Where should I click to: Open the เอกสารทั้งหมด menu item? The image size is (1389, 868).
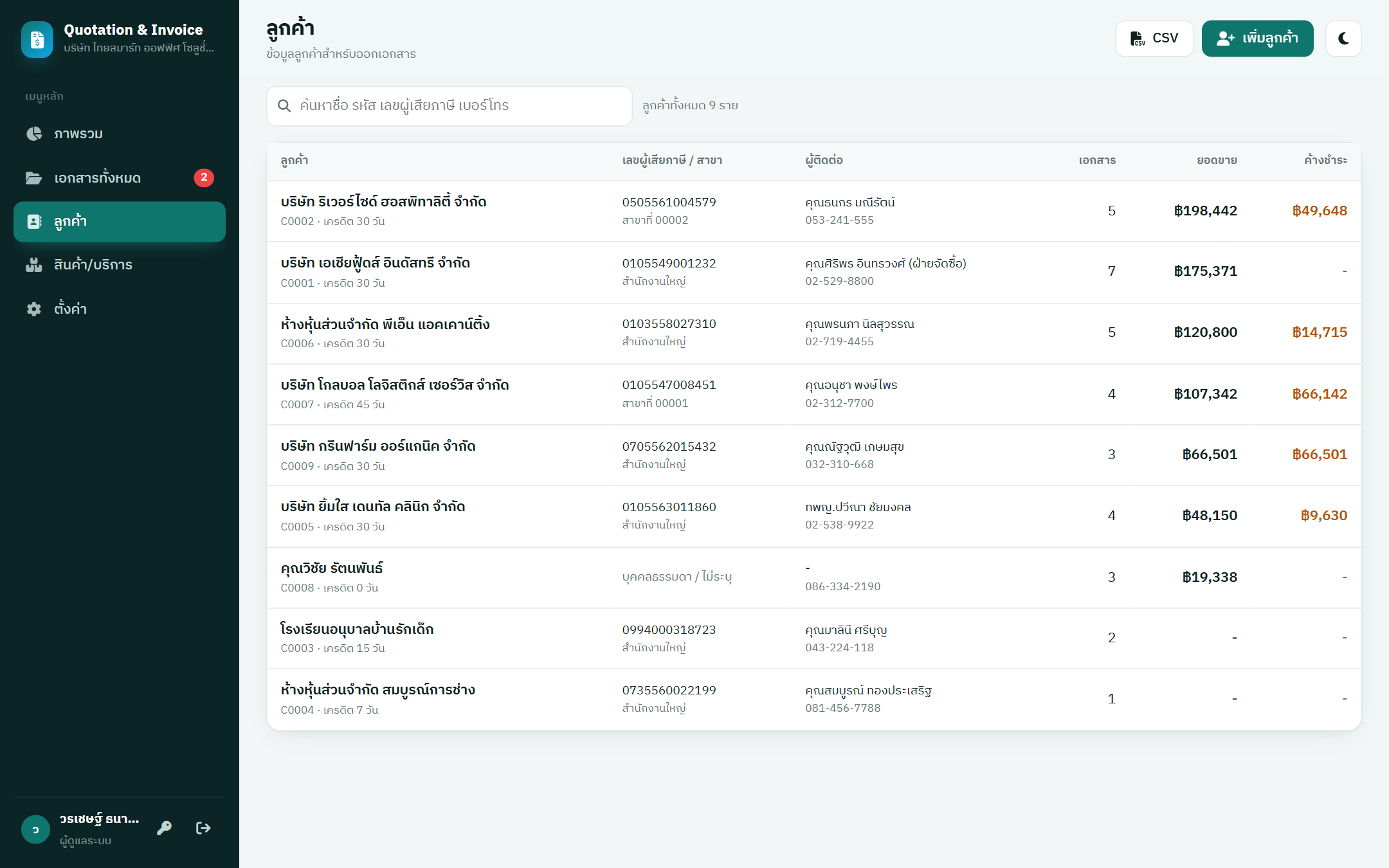click(120, 178)
